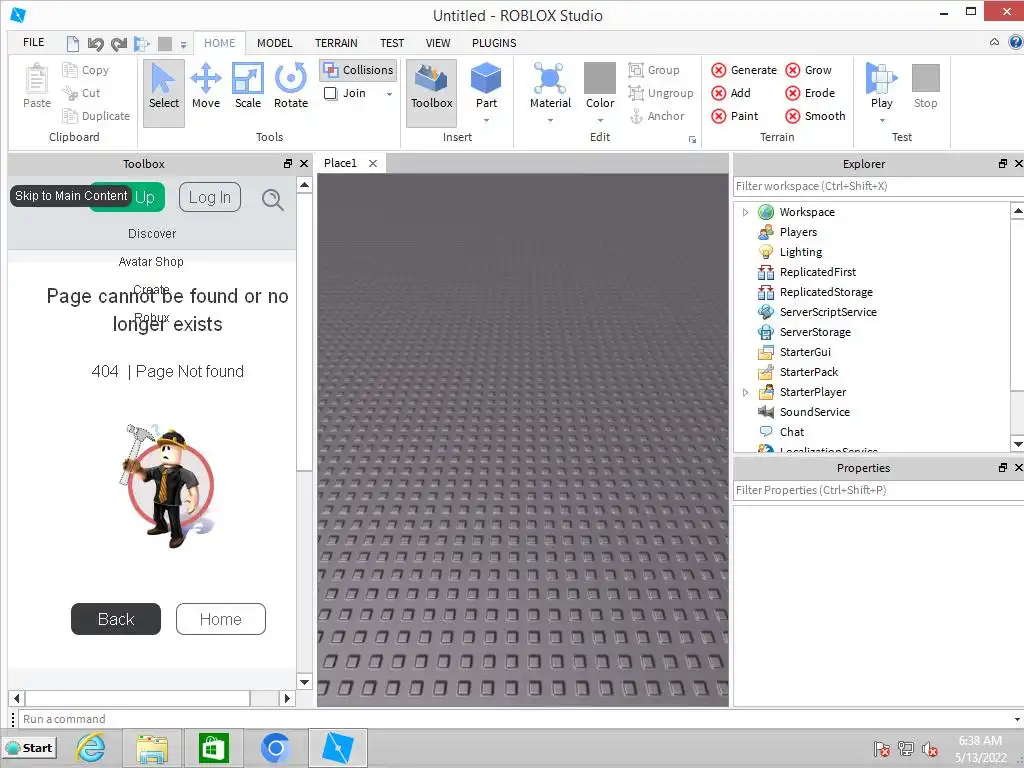
Task: Click the Anchor button
Action: pos(656,116)
